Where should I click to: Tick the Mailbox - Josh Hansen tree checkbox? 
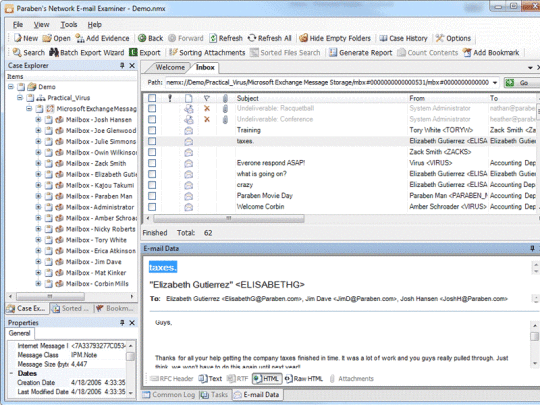pyautogui.click(x=49, y=120)
